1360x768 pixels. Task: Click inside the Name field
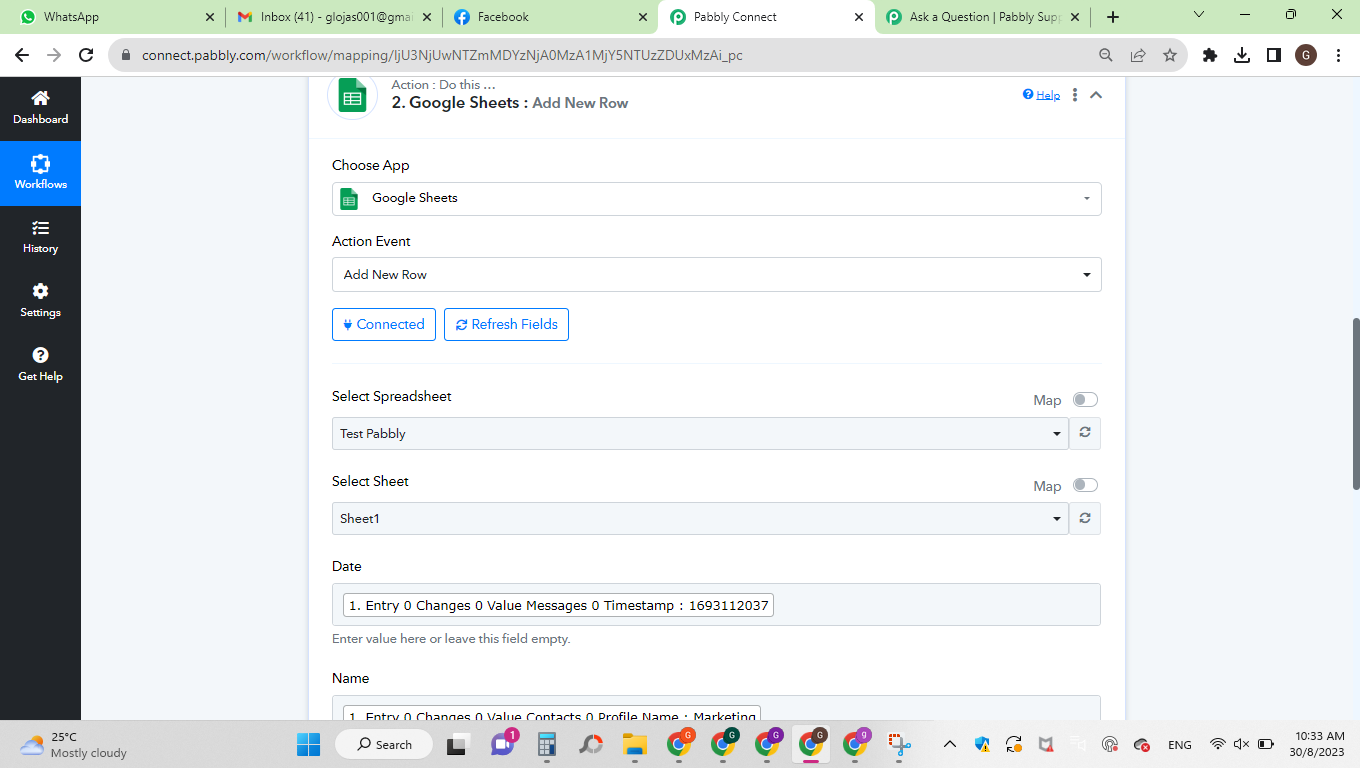tap(716, 708)
